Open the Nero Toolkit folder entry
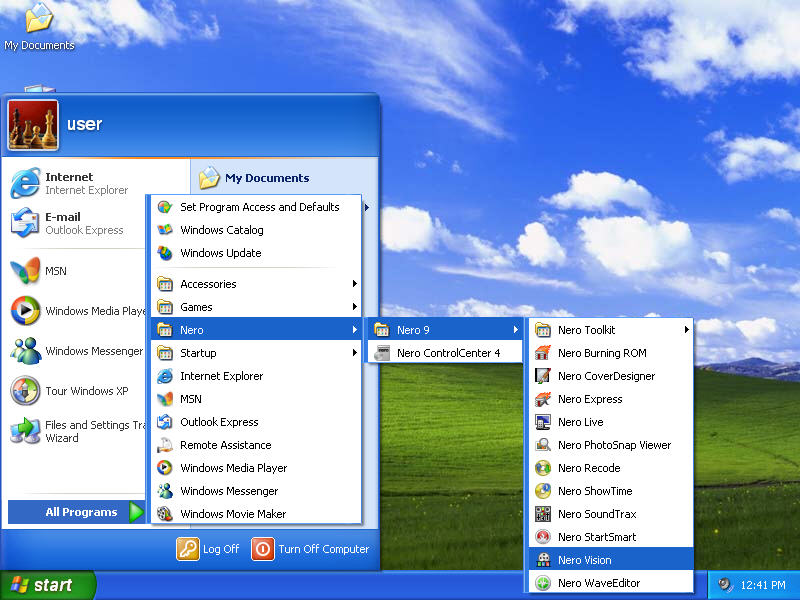Screen dimensions: 800x600 coord(611,330)
